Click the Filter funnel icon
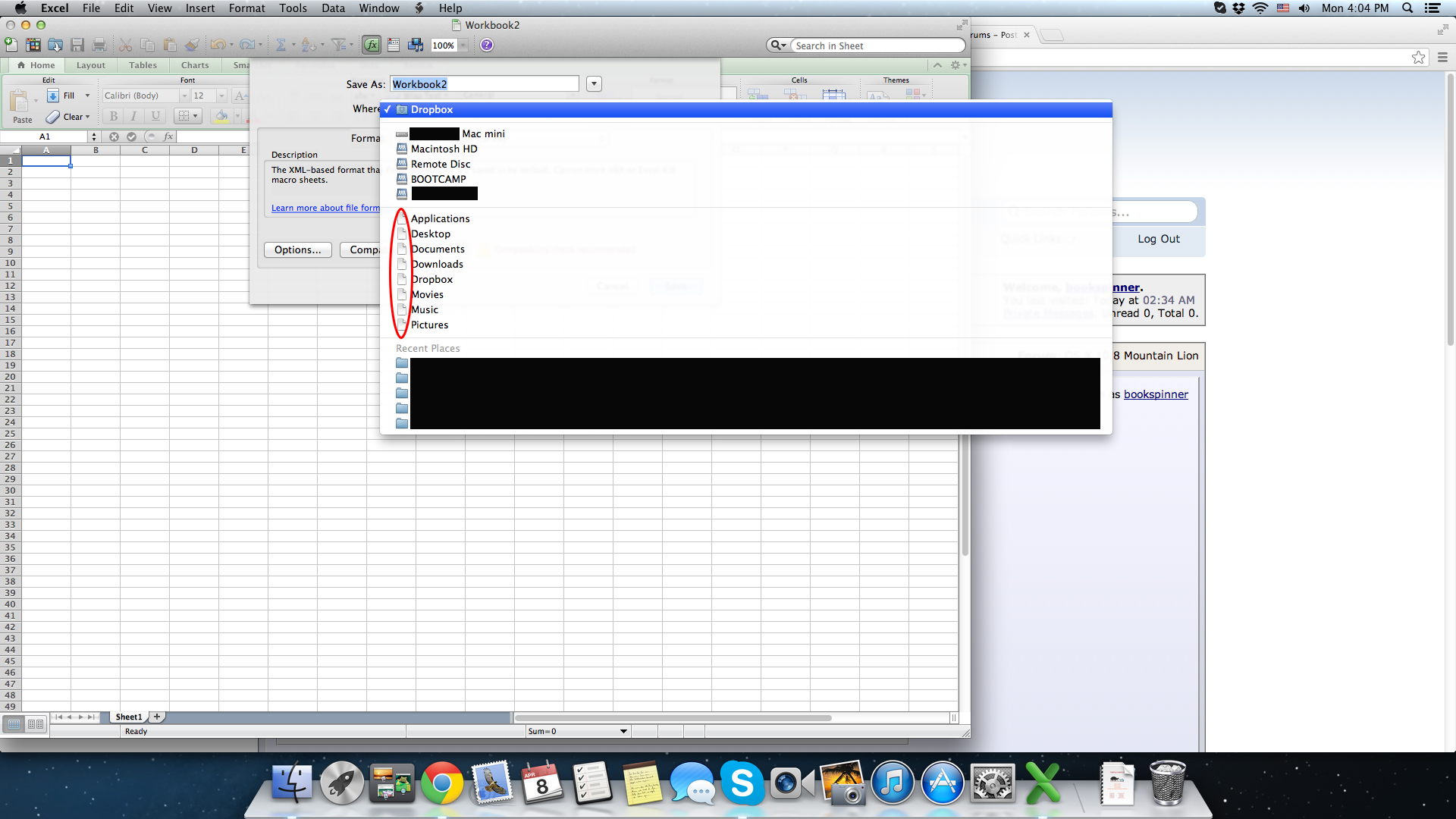The image size is (1456, 819). tap(339, 45)
